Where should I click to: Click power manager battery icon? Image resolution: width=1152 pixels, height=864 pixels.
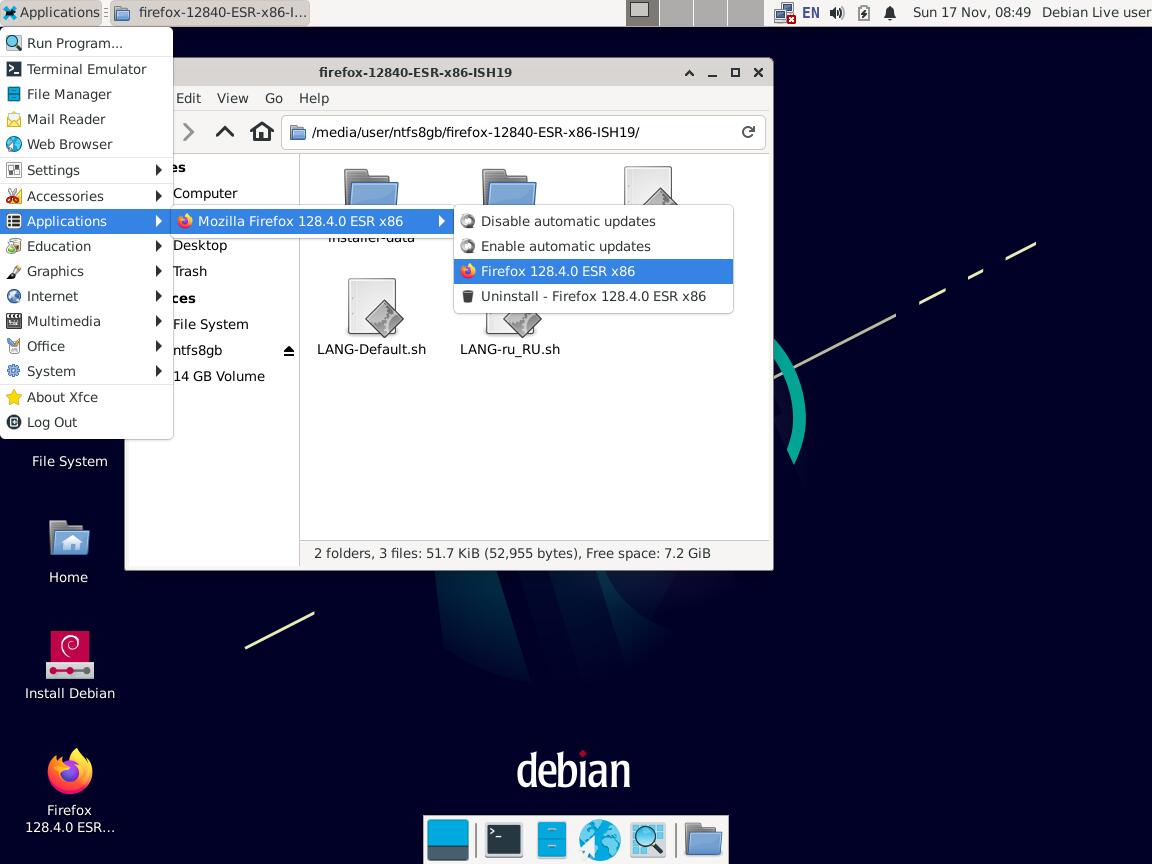[x=864, y=12]
